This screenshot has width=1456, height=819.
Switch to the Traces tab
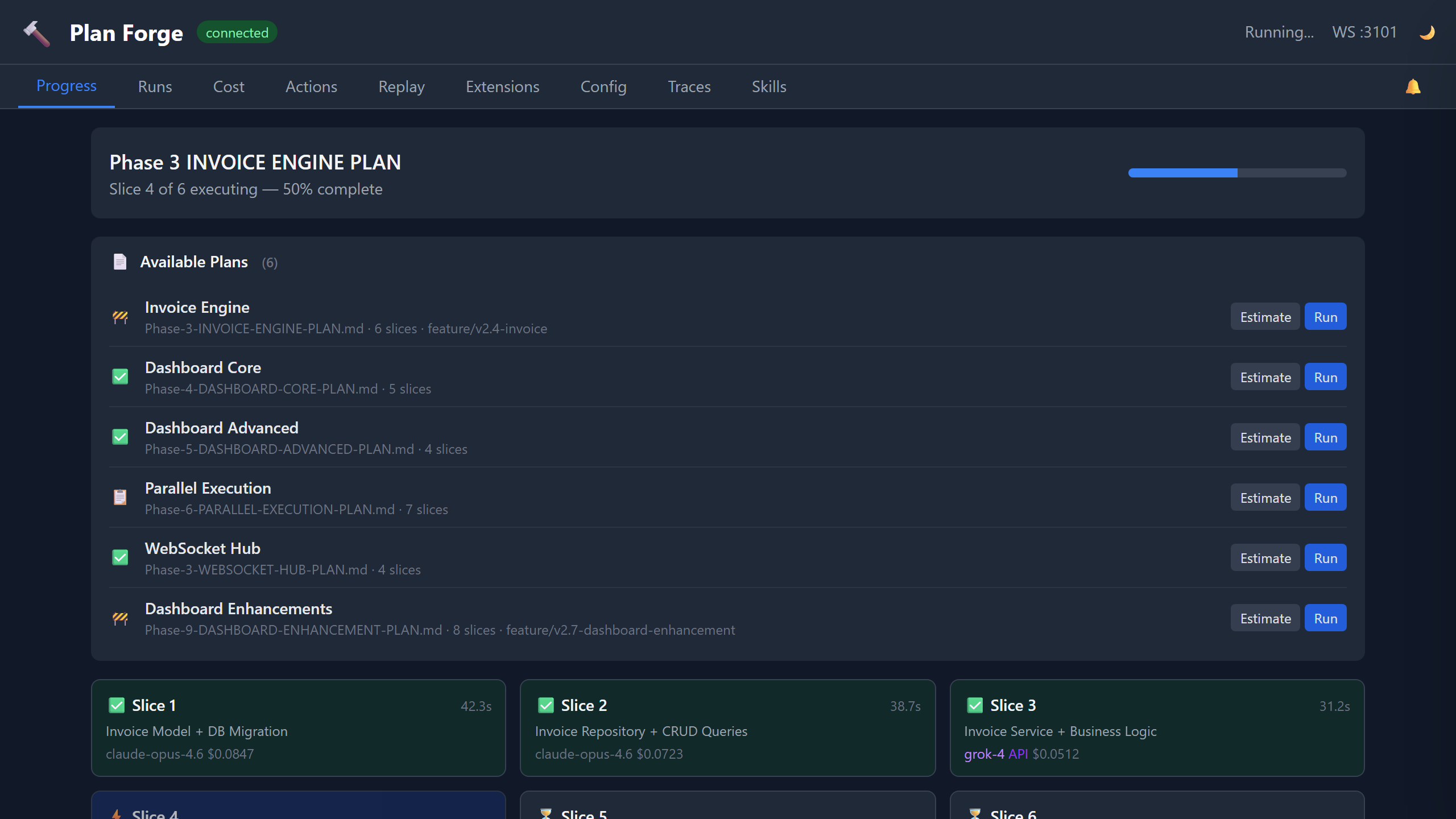(x=689, y=86)
